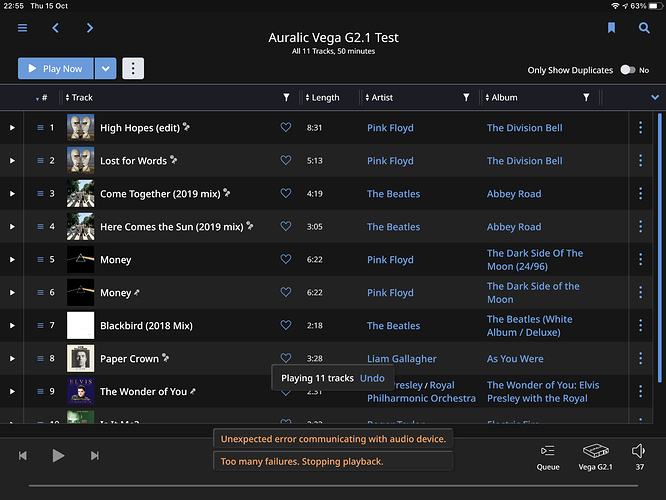Viewport: 666px width, 500px height.
Task: Go forward with the right arrow
Action: click(90, 28)
